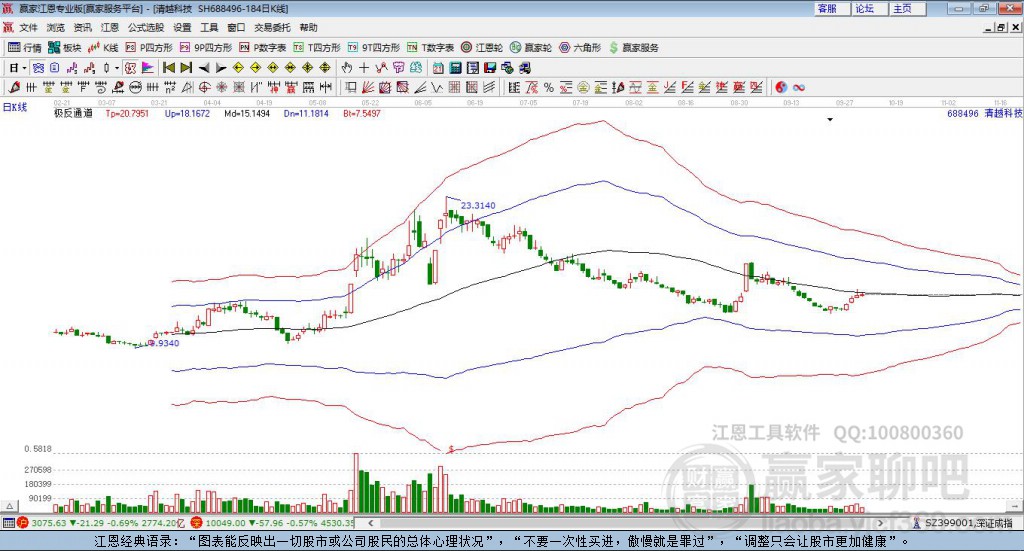Select the crosshair cursor tool
This screenshot has height=551, width=1024.
(x=364, y=68)
